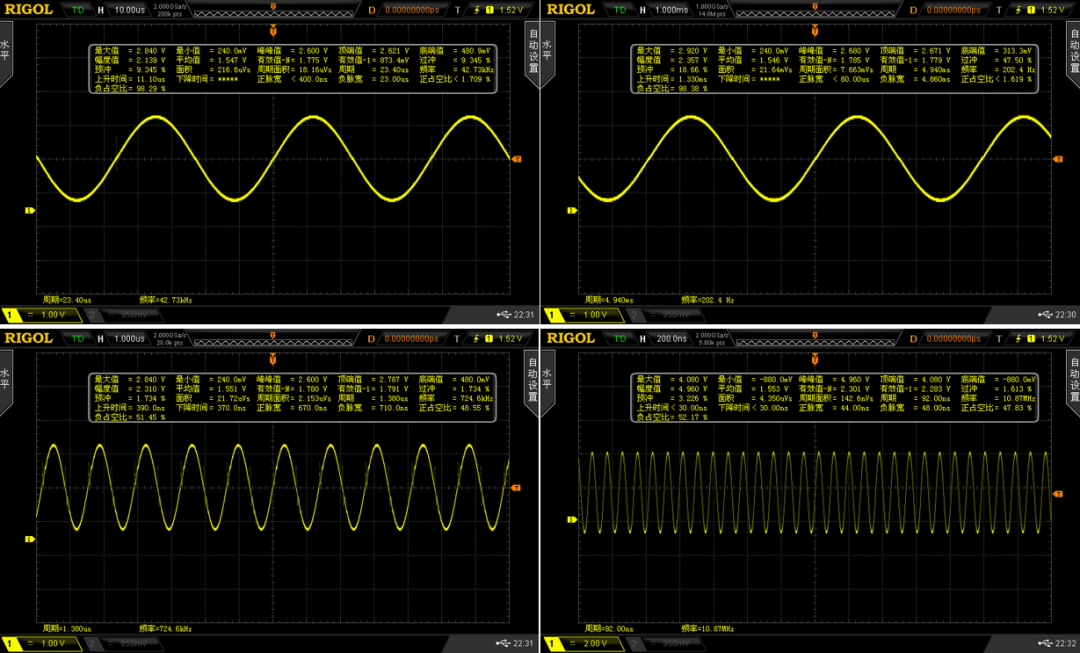
Task: Open the 水平 side tab in the 1.000us panel
Action: click(6, 382)
